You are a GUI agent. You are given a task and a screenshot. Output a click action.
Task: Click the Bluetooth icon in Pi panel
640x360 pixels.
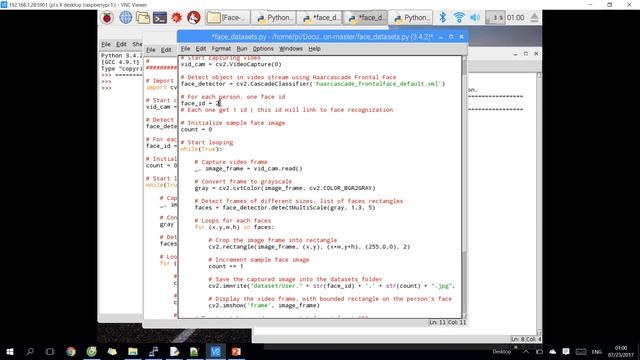pos(443,18)
